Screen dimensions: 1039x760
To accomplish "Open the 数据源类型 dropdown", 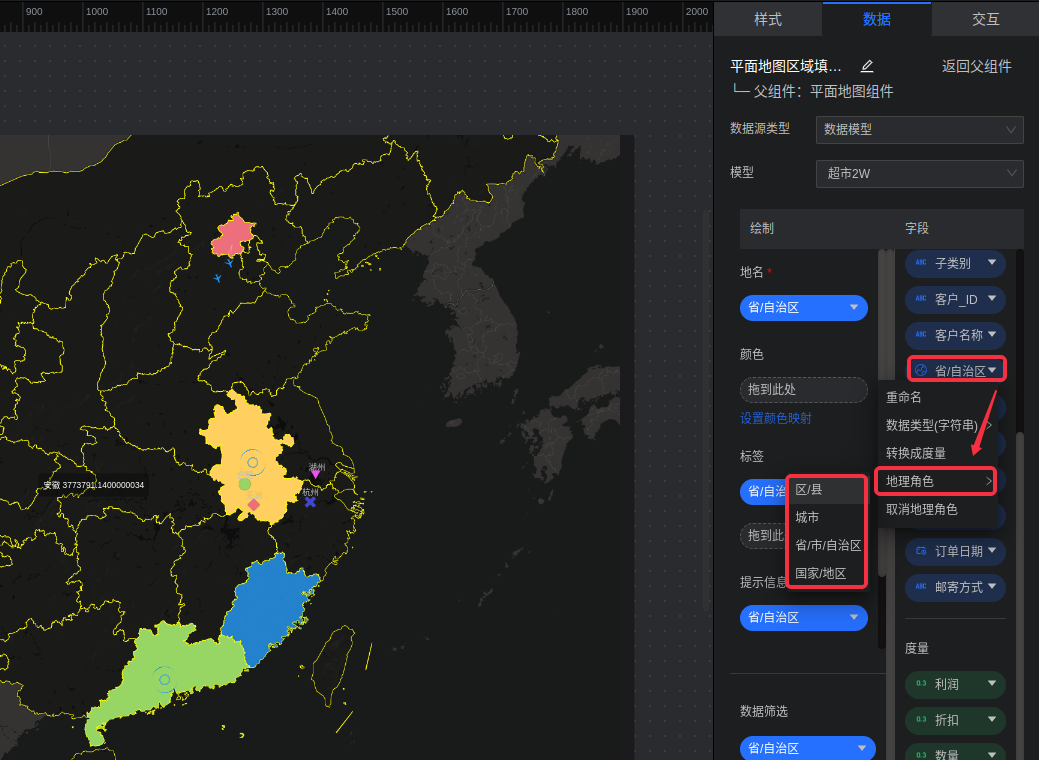I will point(919,130).
